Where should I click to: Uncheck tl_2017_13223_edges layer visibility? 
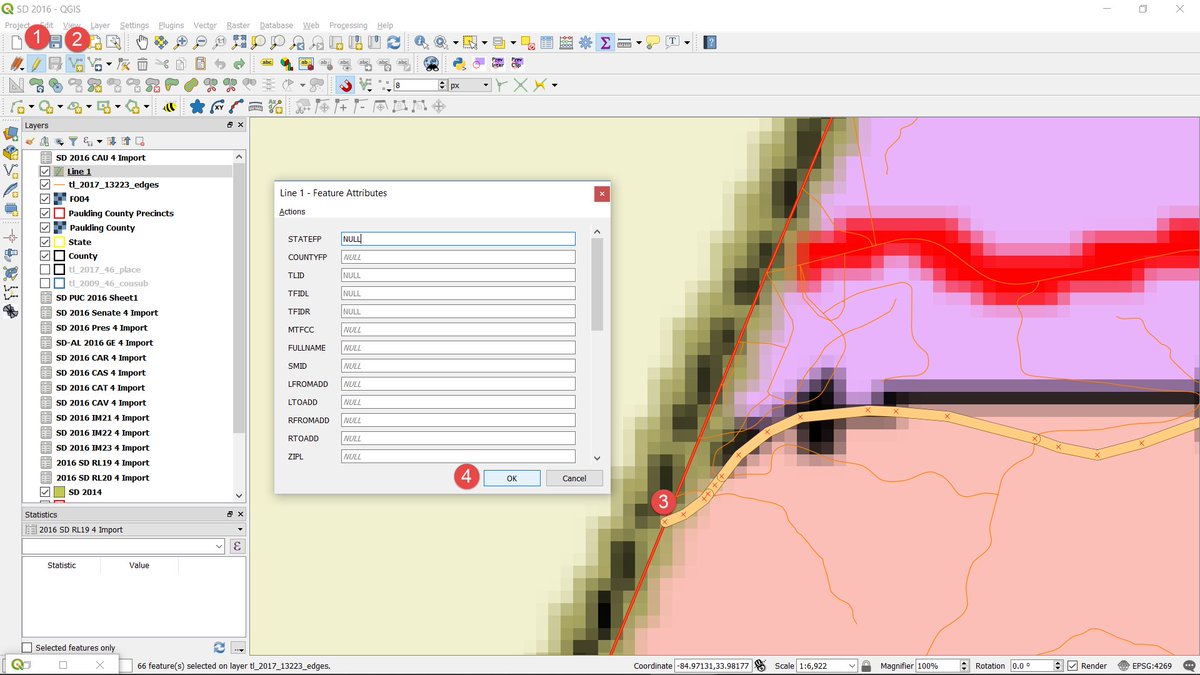coord(45,185)
